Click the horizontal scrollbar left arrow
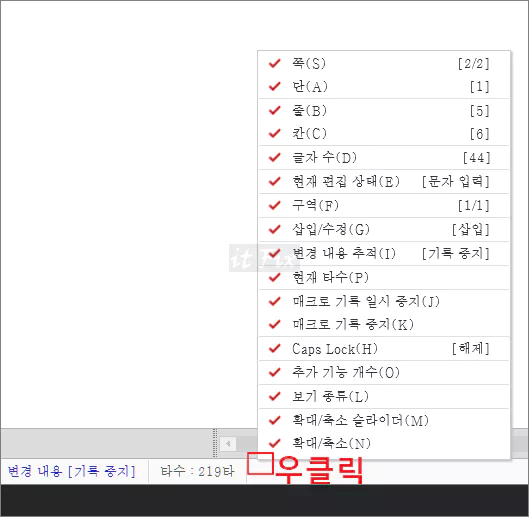 click(228, 443)
